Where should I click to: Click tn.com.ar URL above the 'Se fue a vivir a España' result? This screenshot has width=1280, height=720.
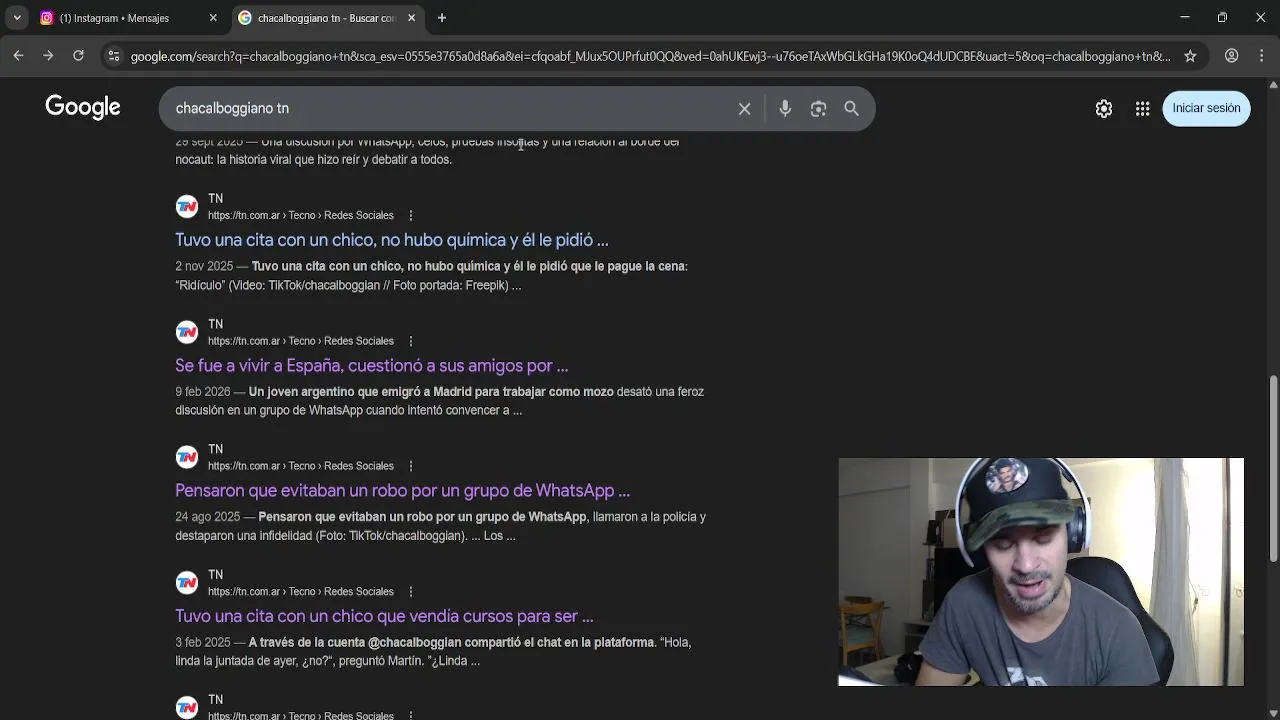(x=301, y=340)
